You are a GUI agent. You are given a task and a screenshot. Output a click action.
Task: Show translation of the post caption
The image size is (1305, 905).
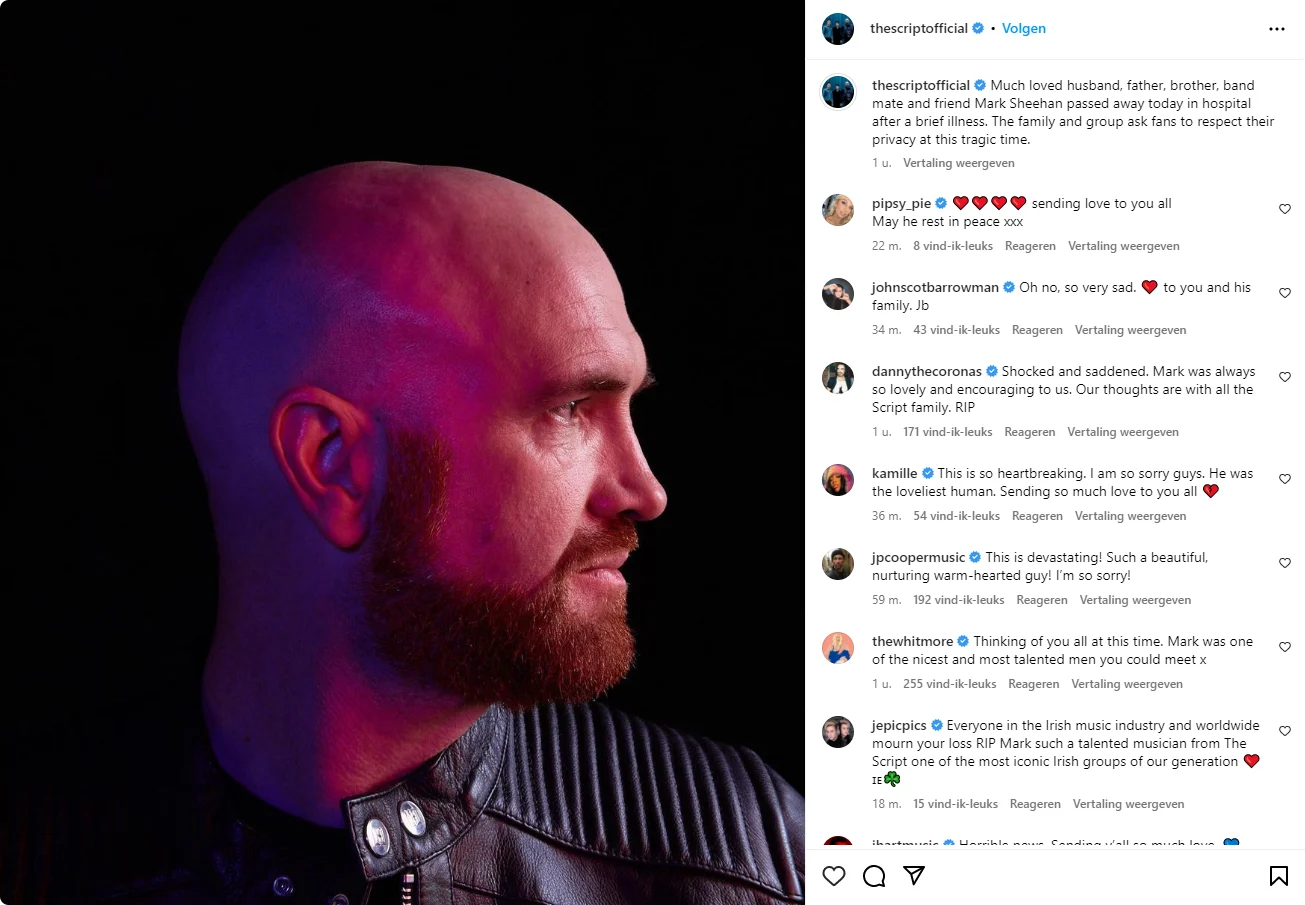(959, 163)
